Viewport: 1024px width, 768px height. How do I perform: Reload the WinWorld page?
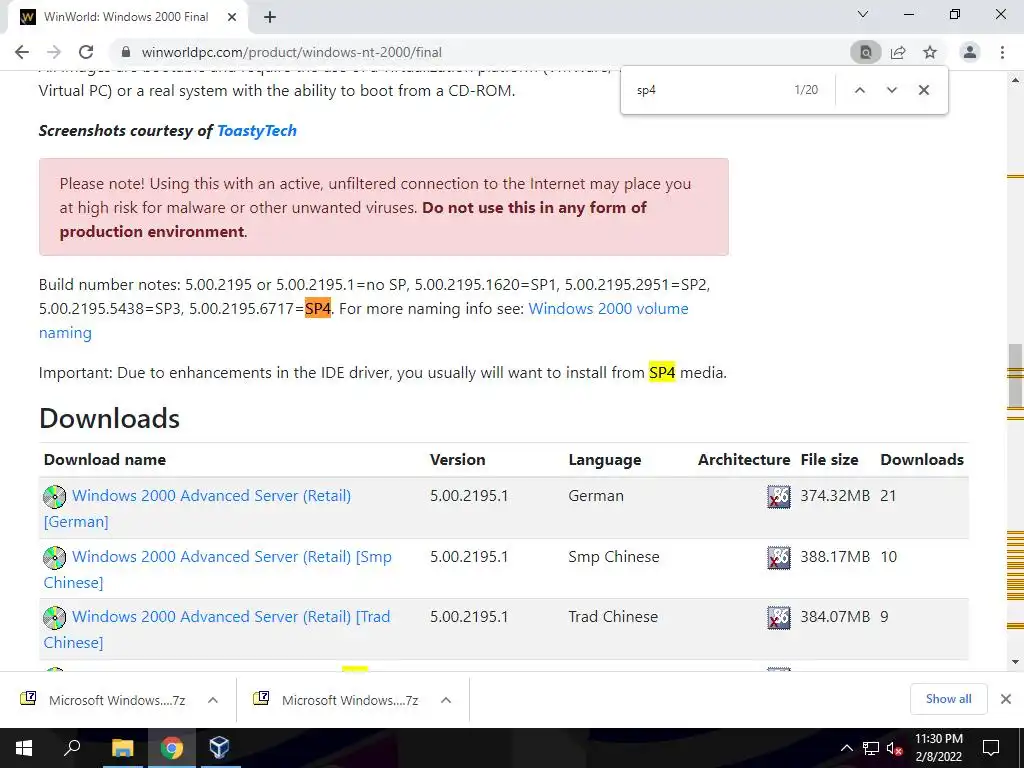point(86,52)
